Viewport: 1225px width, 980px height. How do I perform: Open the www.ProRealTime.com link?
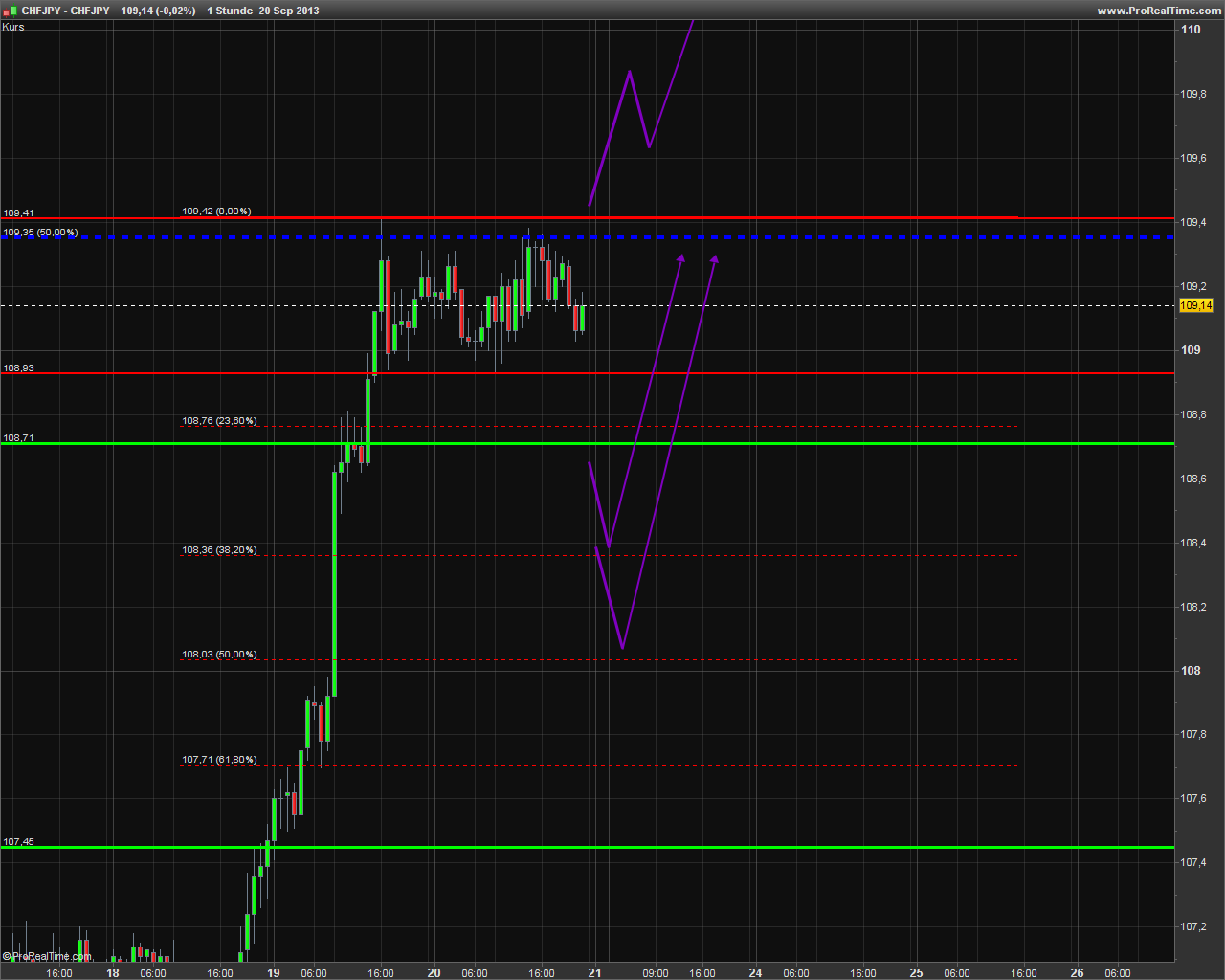[x=1159, y=11]
